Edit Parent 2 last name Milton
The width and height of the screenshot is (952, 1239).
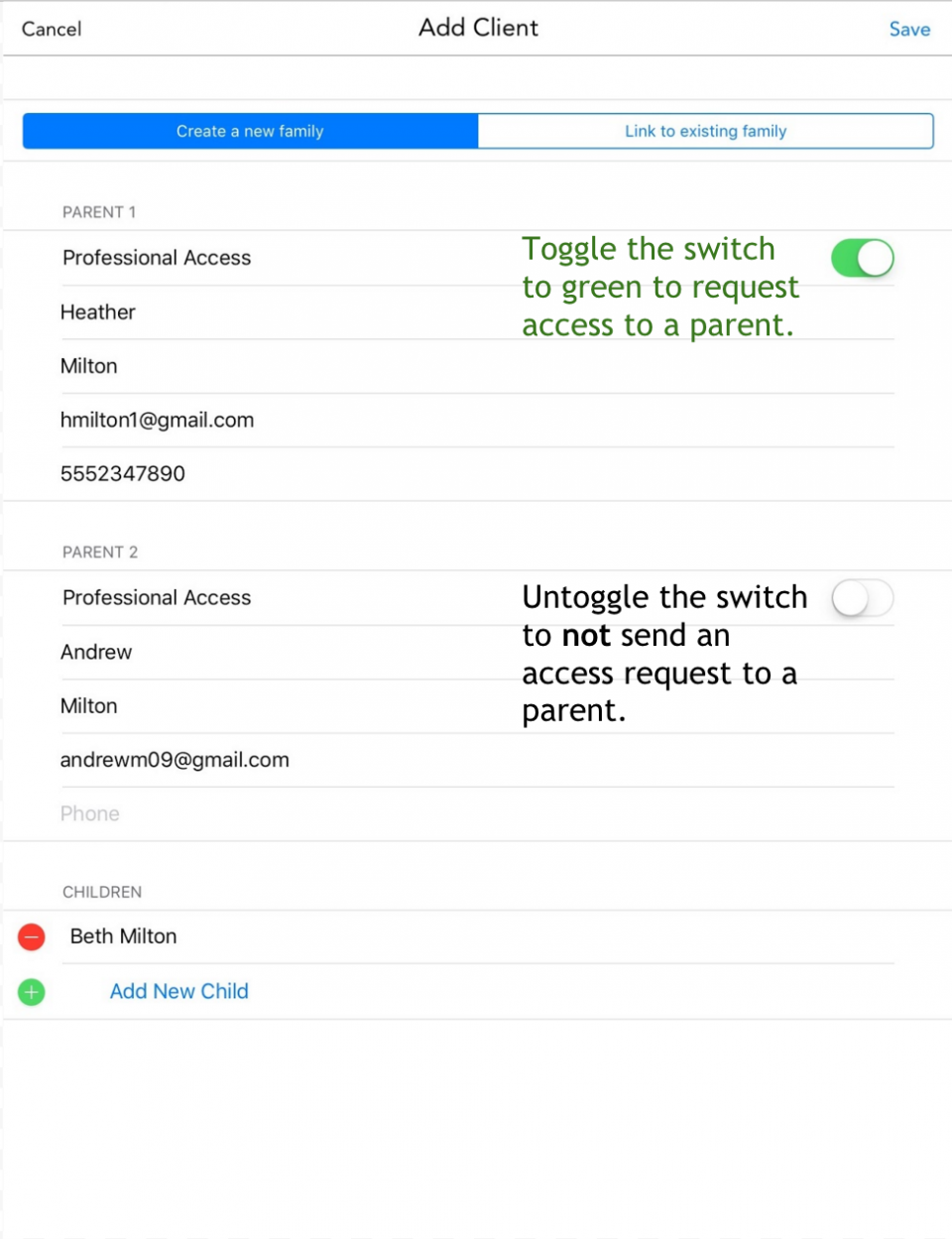click(477, 705)
